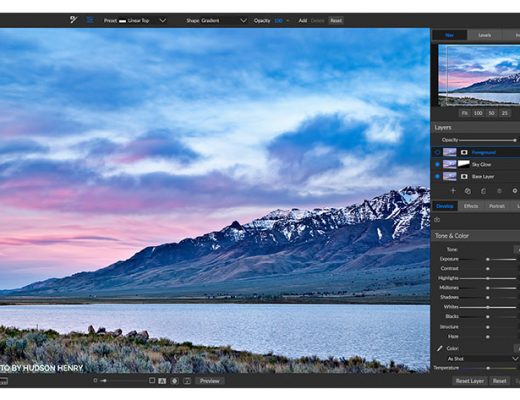The width and height of the screenshot is (520, 400).
Task: Set navigator zoom to 100
Action: [478, 113]
